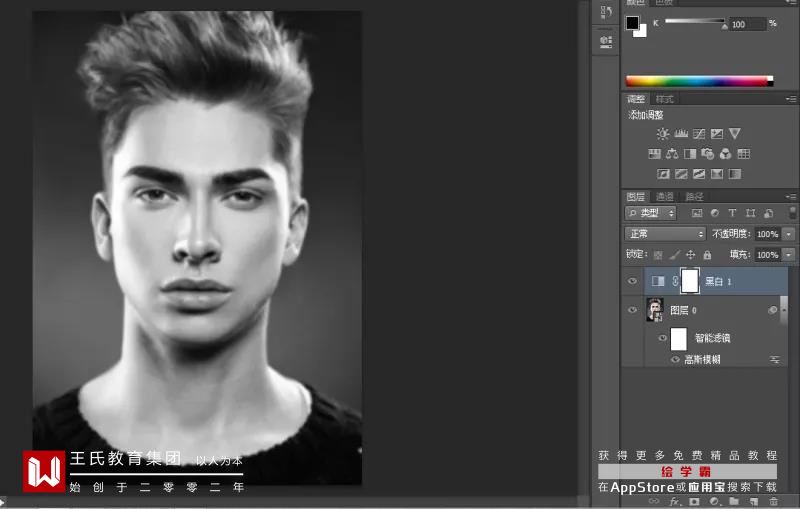The image size is (800, 509).
Task: Click the black foreground color swatch
Action: [632, 22]
